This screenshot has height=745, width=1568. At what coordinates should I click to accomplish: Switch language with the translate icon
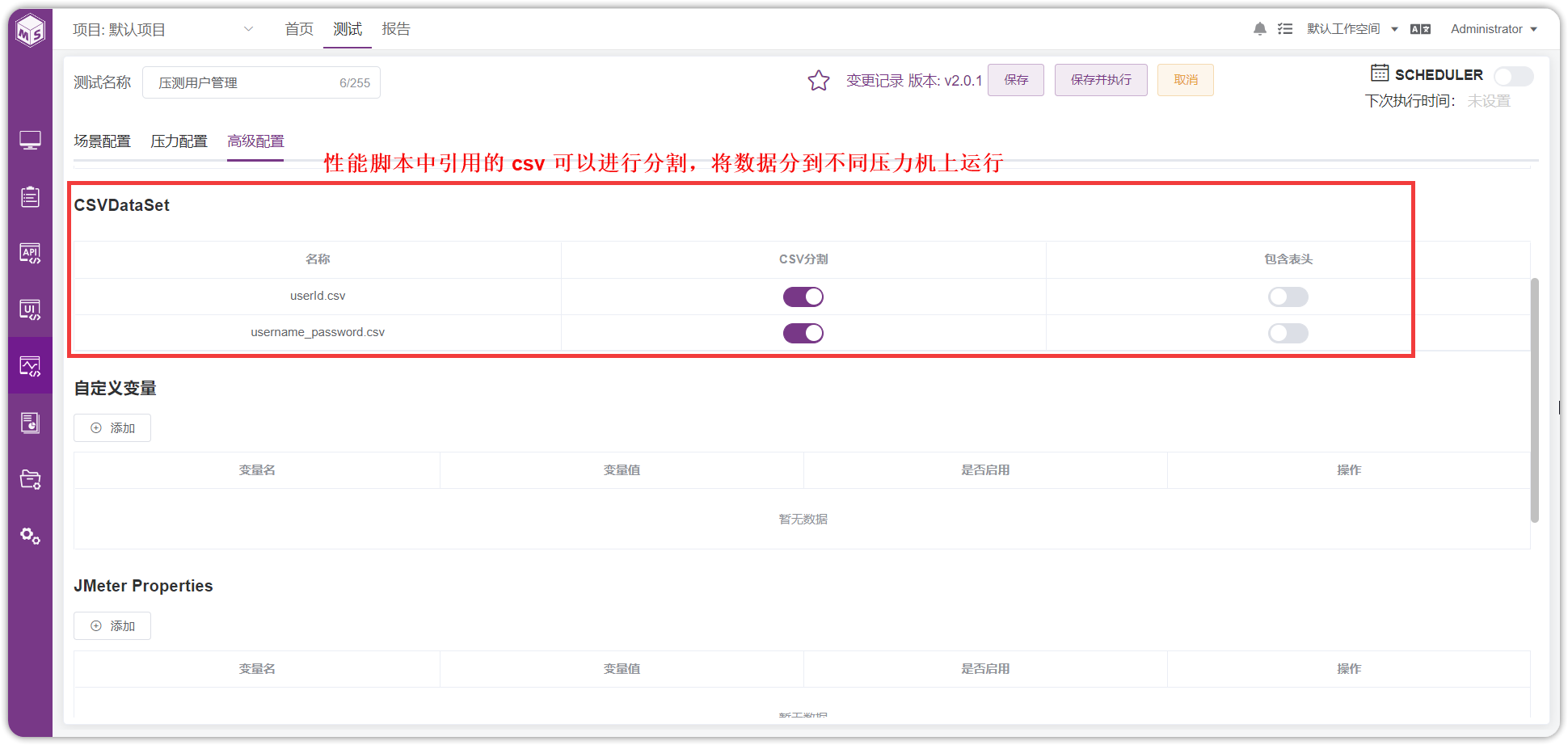click(1420, 29)
